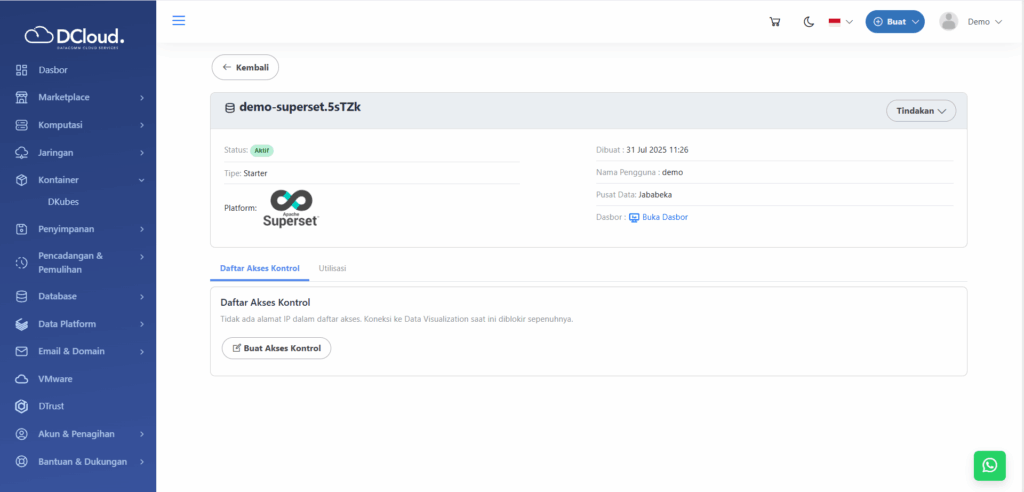Open the Tindakan actions dropdown
This screenshot has width=1024, height=492.
(920, 111)
